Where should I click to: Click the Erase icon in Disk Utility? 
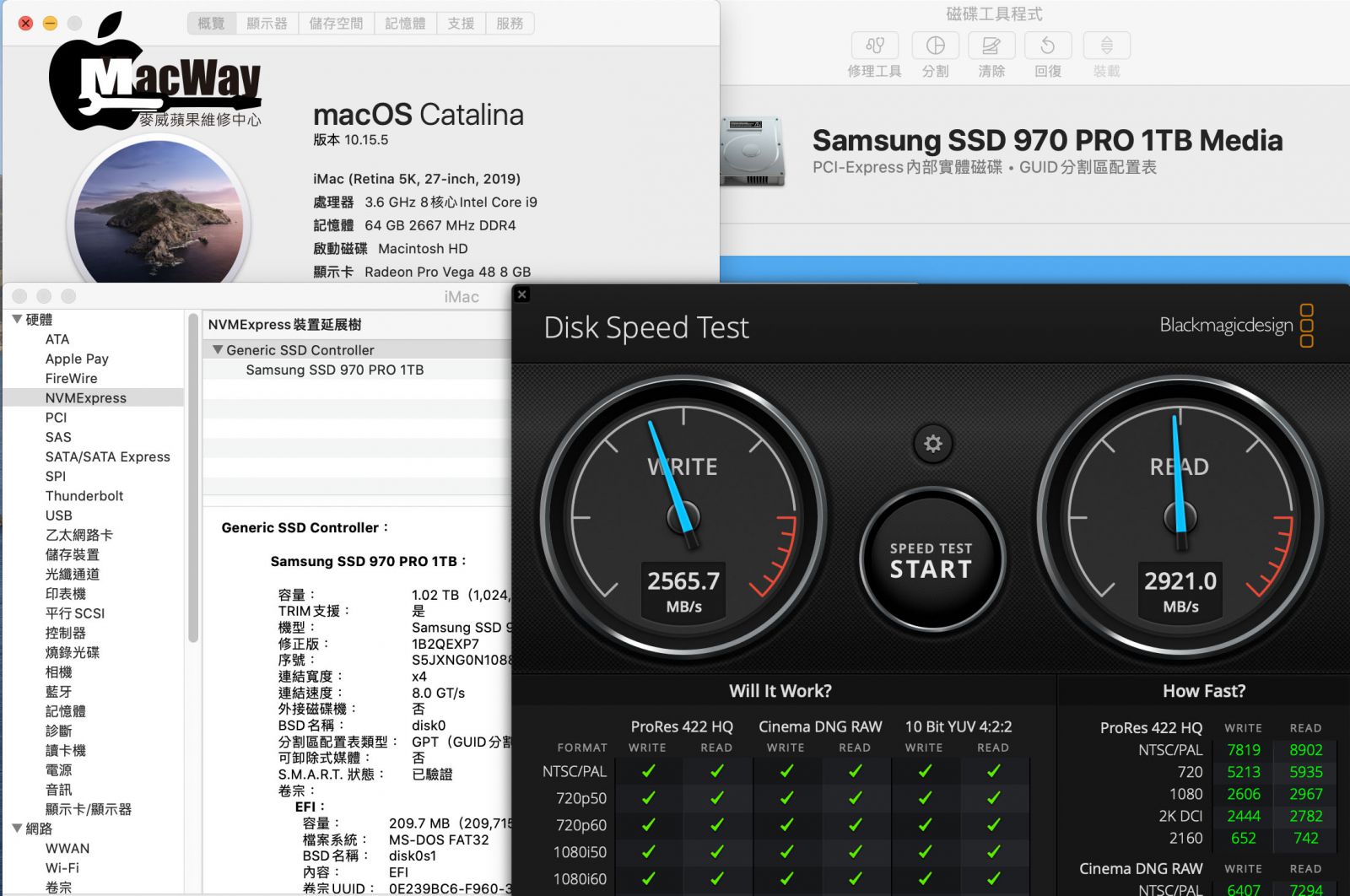(991, 45)
